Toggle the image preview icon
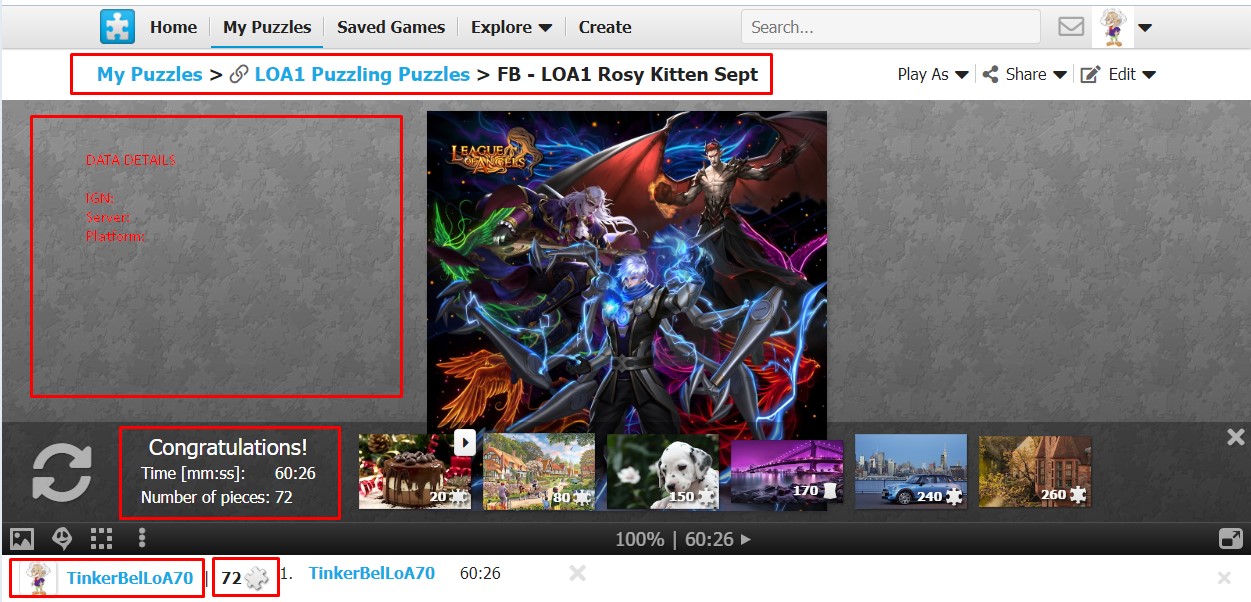 tap(22, 539)
